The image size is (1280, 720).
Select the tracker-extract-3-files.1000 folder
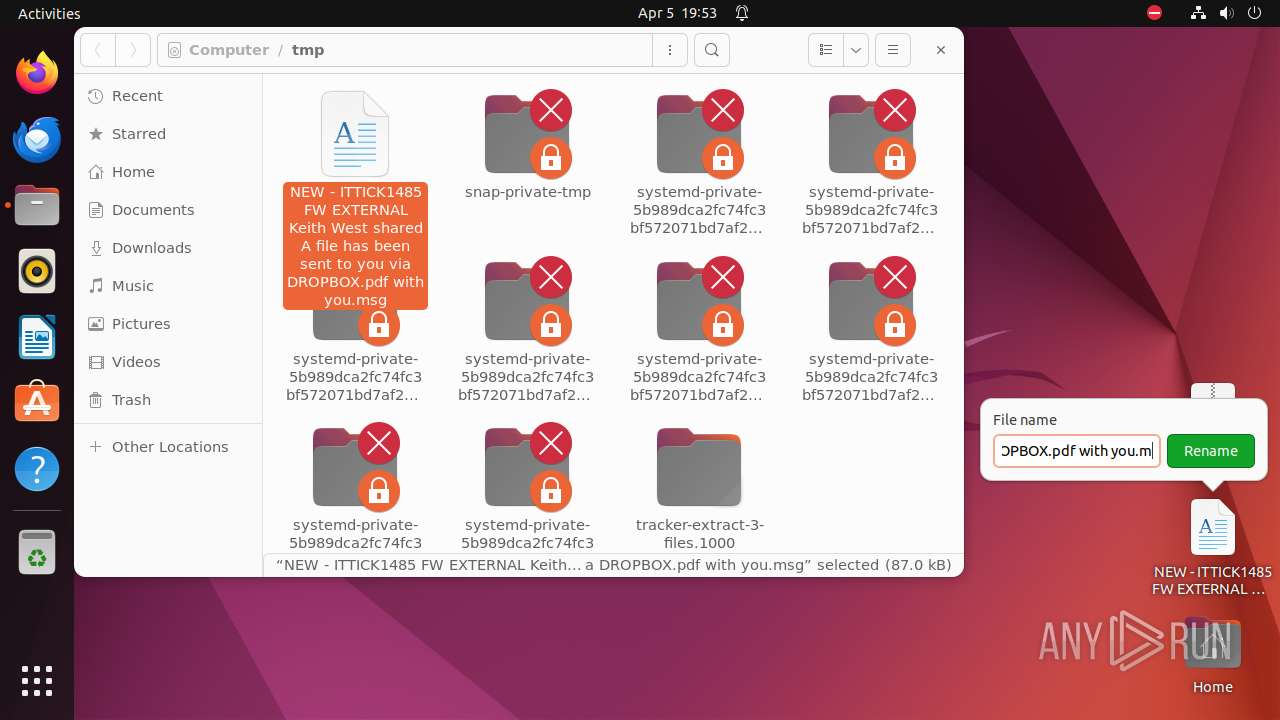tap(699, 487)
